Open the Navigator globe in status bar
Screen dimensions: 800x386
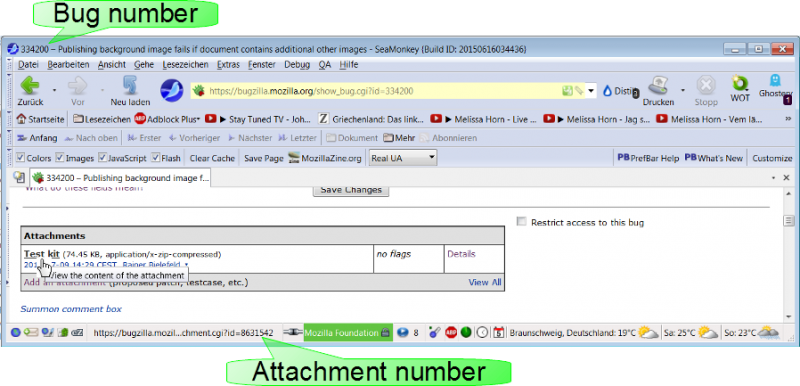tap(15, 332)
